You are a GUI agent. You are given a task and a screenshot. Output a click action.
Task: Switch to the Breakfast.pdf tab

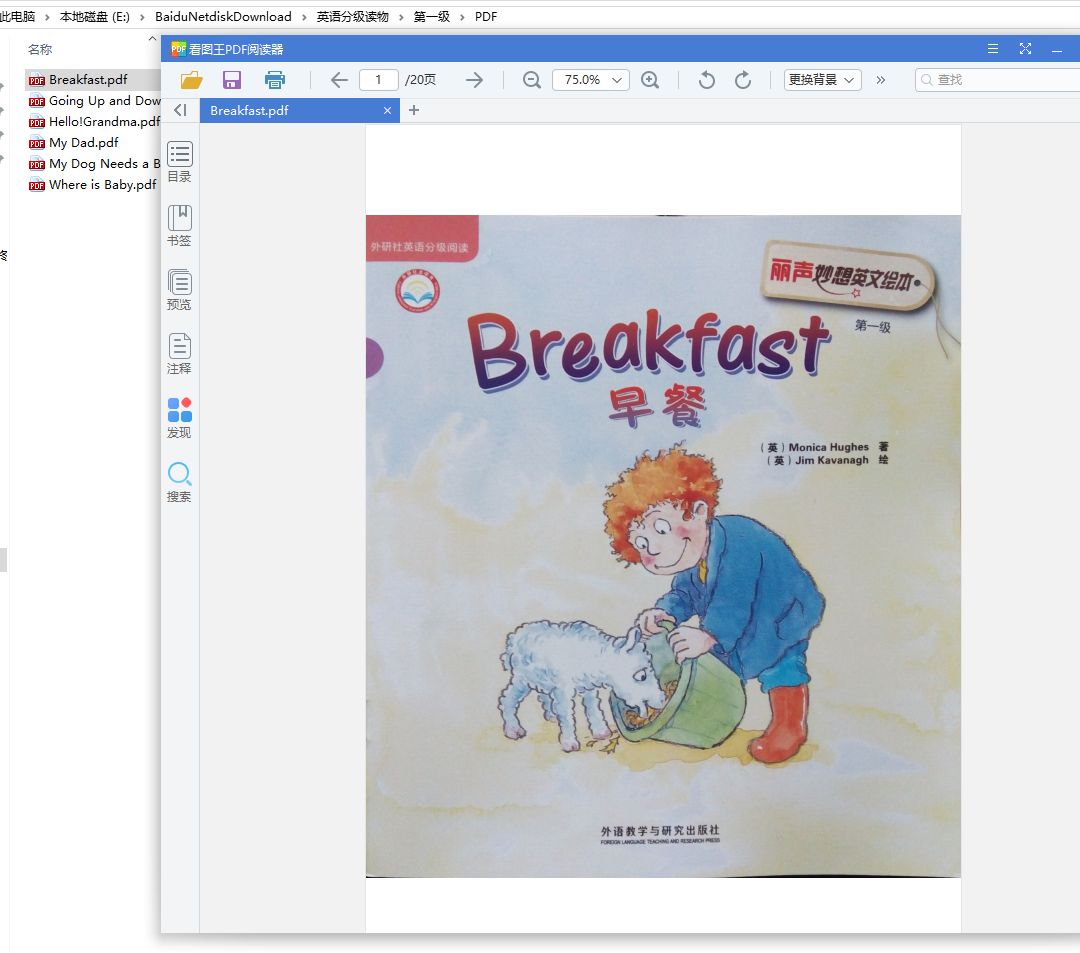click(x=300, y=110)
